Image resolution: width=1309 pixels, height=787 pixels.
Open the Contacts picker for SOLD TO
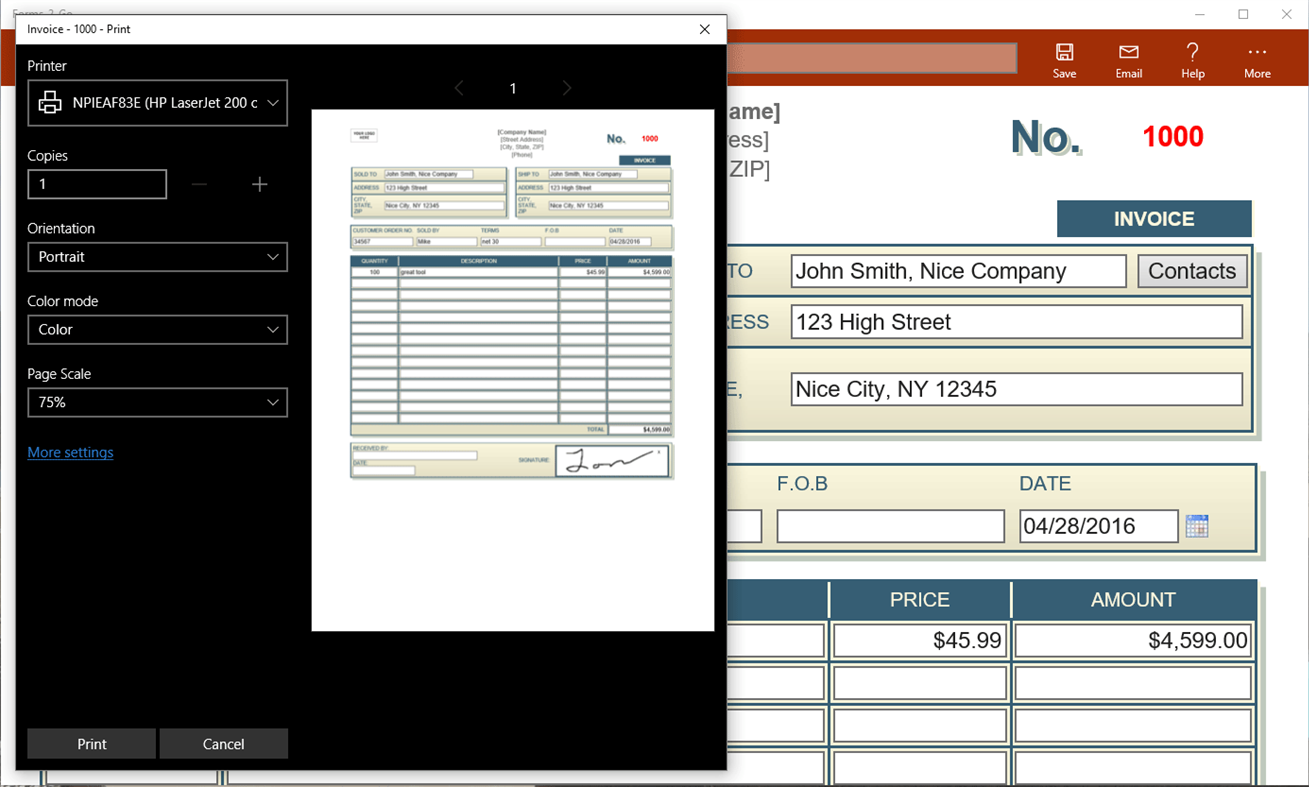coord(1192,270)
